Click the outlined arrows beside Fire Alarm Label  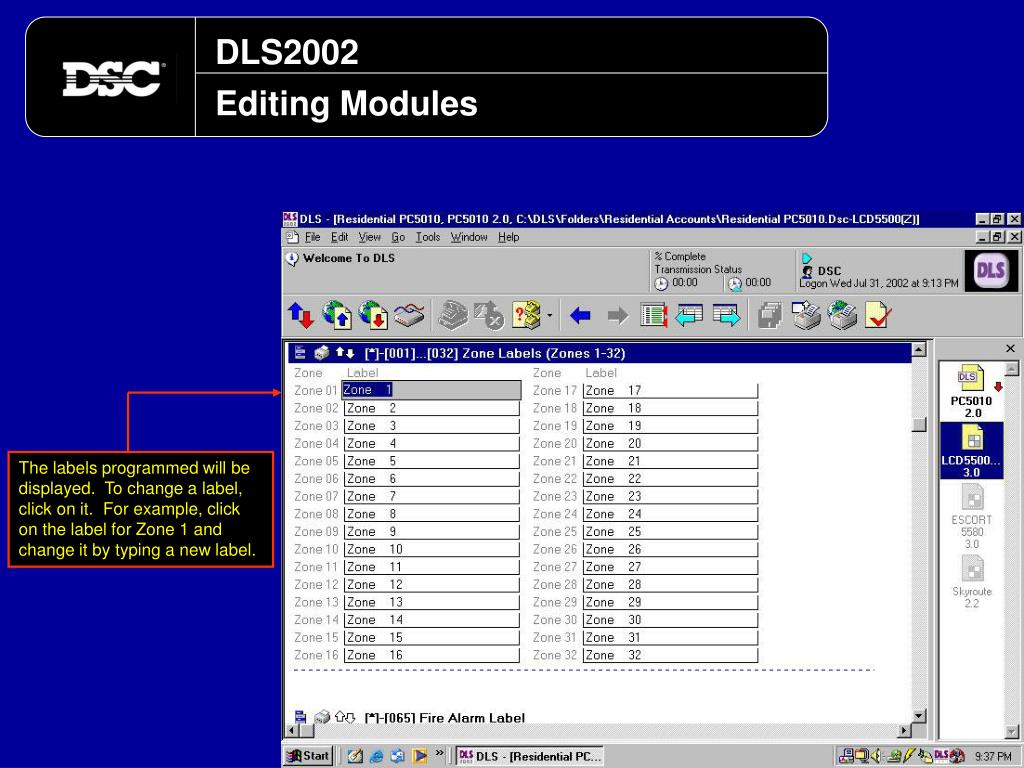345,718
